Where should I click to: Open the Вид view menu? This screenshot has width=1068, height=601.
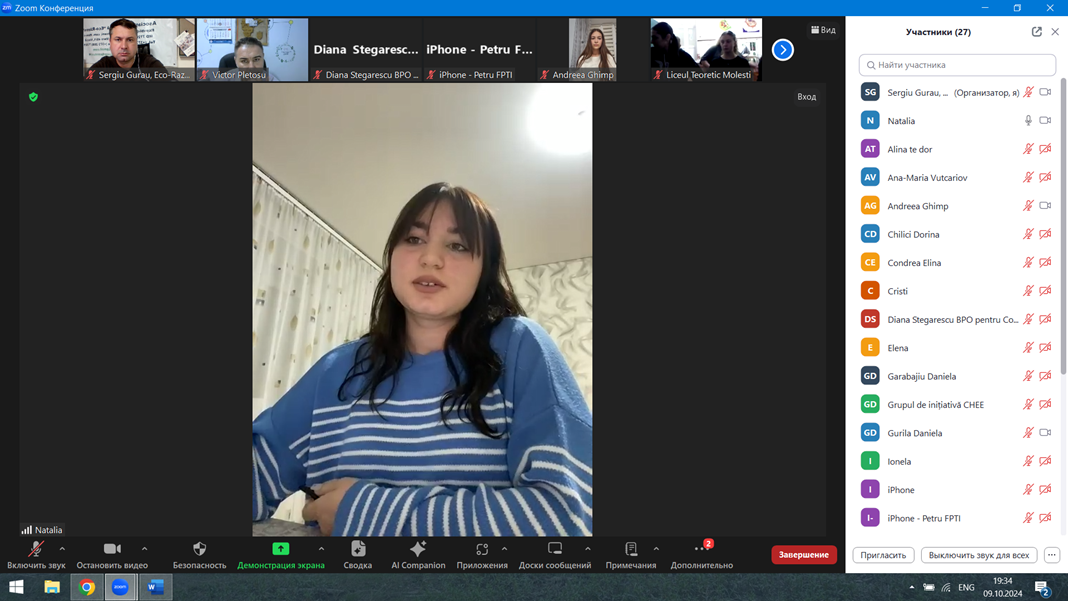pos(823,30)
